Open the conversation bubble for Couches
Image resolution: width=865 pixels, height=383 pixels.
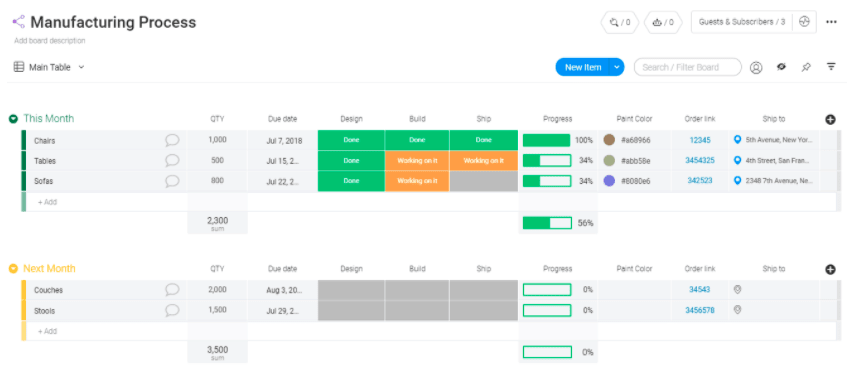(x=172, y=290)
